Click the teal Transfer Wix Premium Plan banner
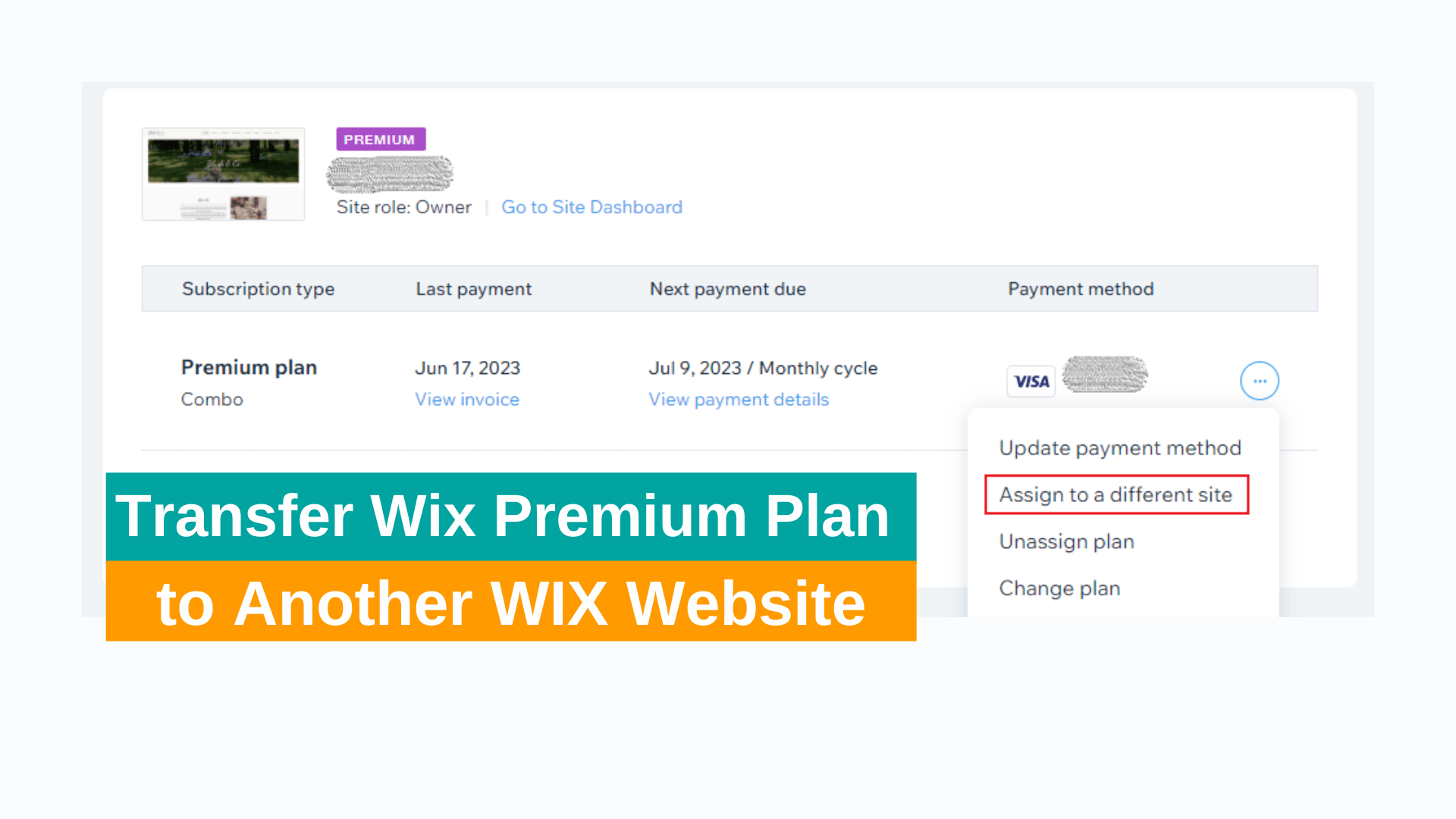This screenshot has height=819, width=1456. (511, 516)
